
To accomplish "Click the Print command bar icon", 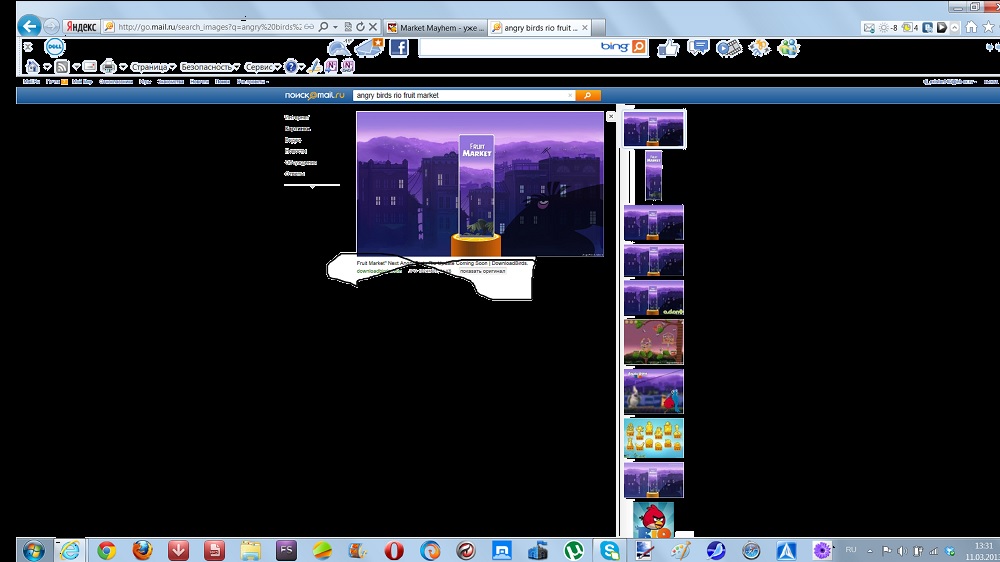I will click(x=108, y=66).
